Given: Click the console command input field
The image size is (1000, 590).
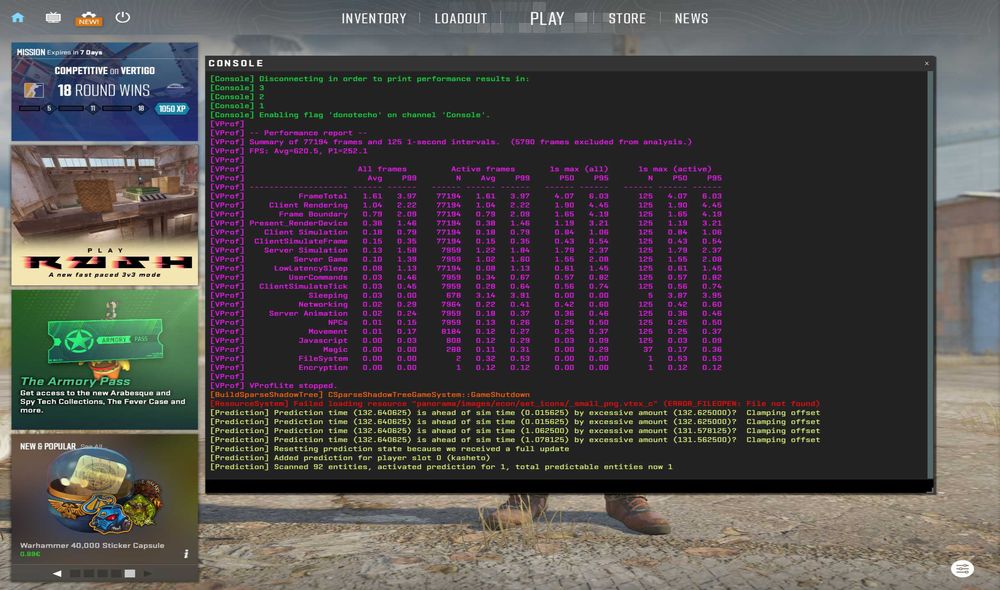Looking at the screenshot, I should (568, 486).
